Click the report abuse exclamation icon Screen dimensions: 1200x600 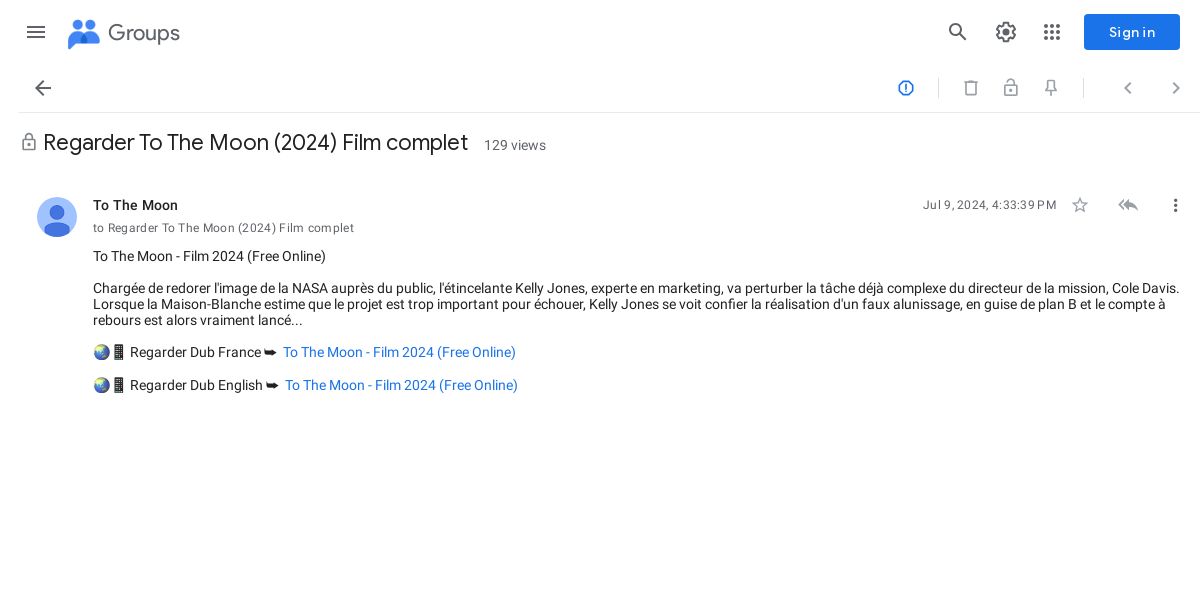906,88
